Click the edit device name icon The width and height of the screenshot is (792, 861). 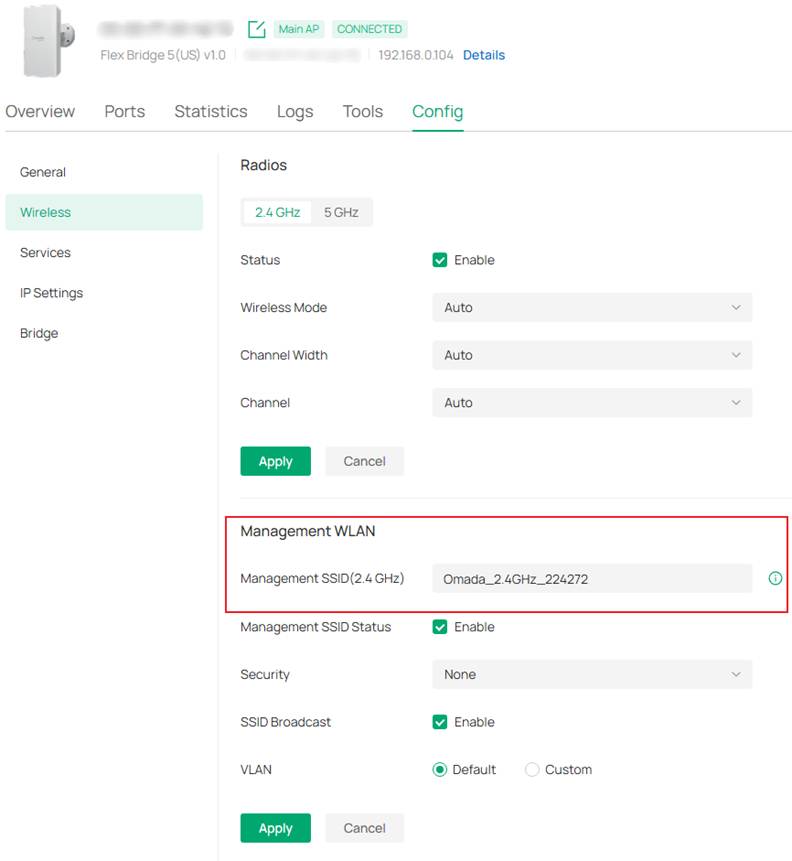click(256, 29)
